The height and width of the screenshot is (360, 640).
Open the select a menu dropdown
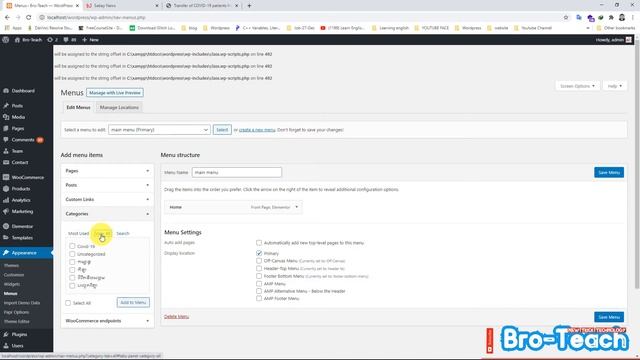coord(159,130)
